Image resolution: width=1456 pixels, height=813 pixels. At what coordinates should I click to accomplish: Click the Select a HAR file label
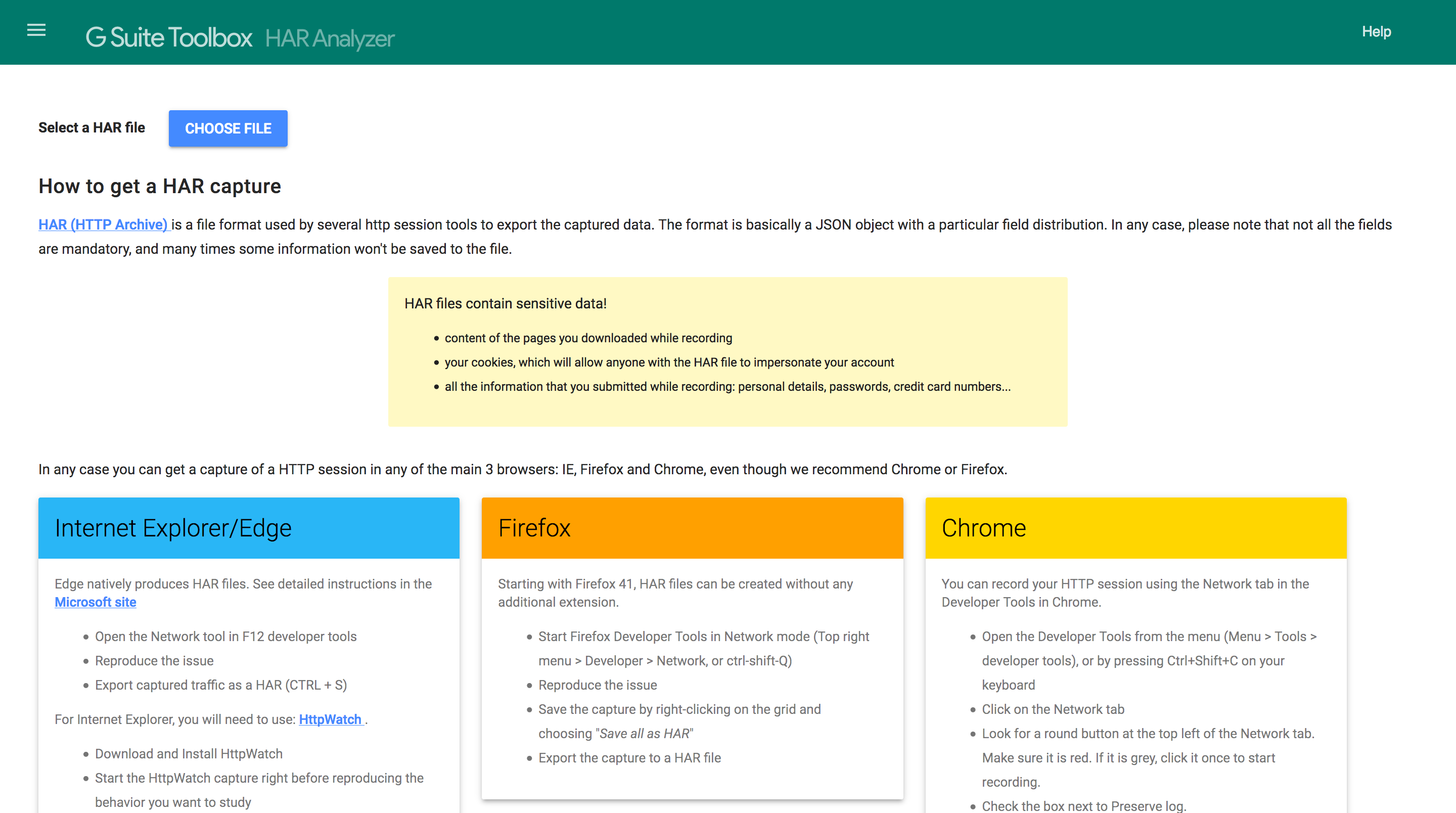pos(92,128)
